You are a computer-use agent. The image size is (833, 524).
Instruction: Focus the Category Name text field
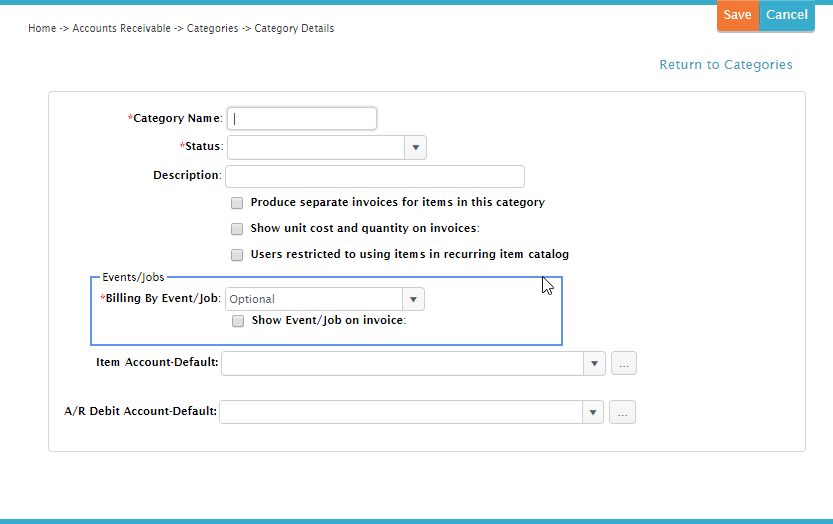[x=302, y=119]
